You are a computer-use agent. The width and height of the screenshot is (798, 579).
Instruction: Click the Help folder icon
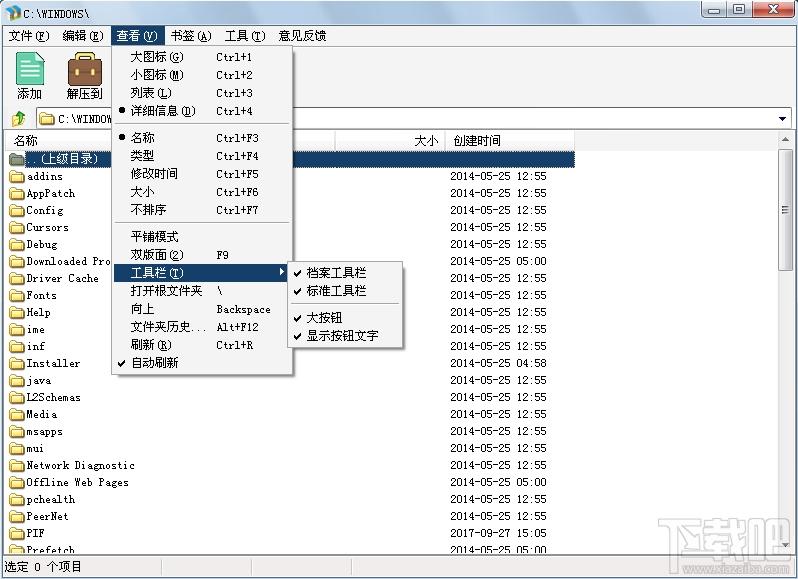pos(17,312)
